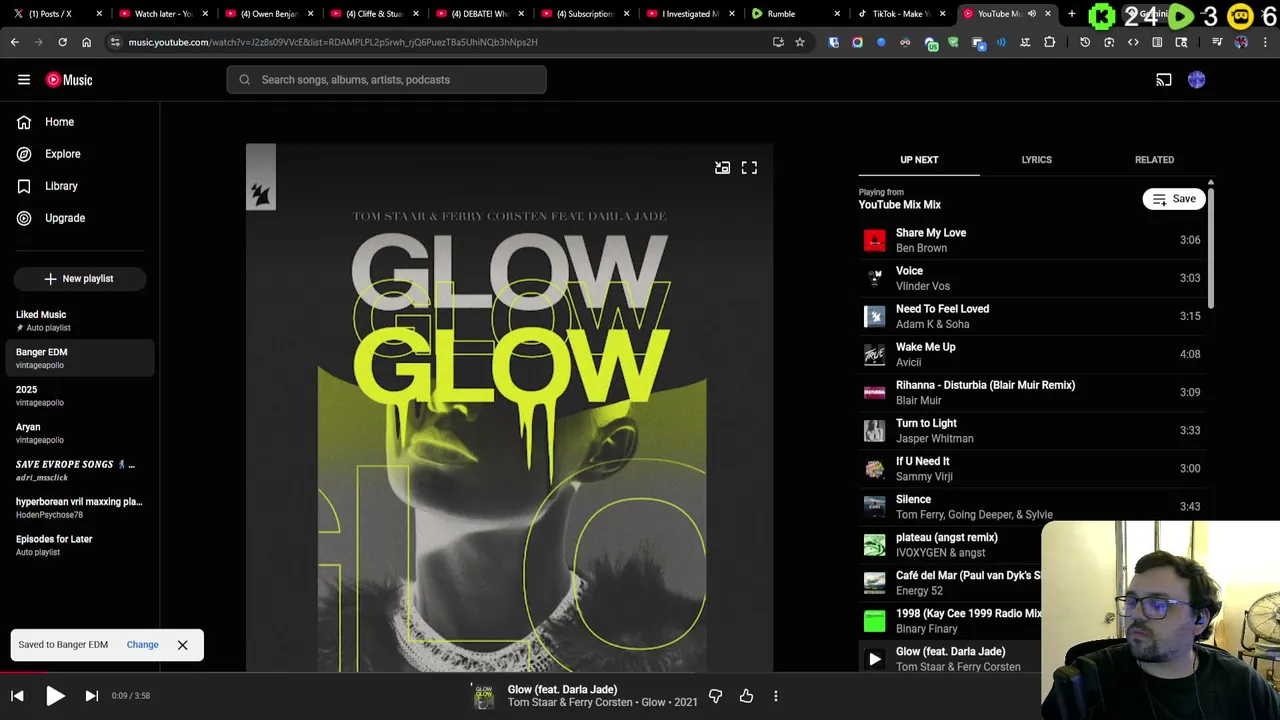Click the YouTube Music logo

[x=69, y=80]
